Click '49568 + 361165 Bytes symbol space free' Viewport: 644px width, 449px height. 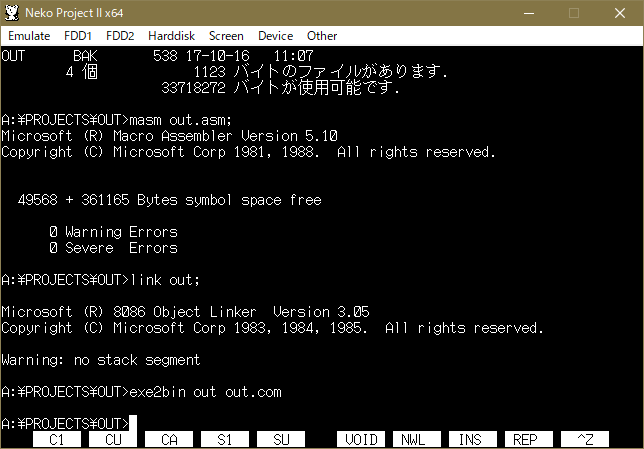tap(170, 200)
